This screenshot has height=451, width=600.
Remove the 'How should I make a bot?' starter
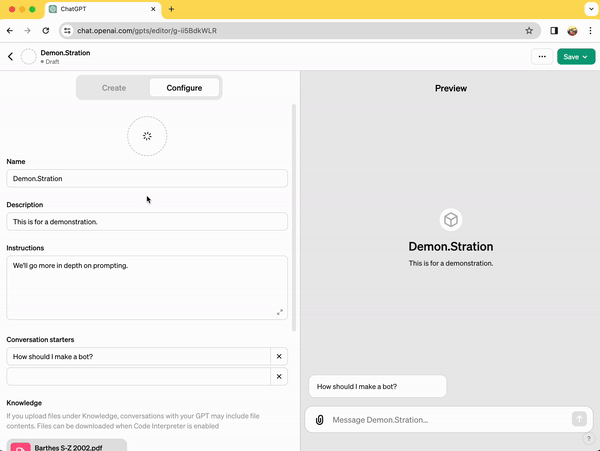279,356
